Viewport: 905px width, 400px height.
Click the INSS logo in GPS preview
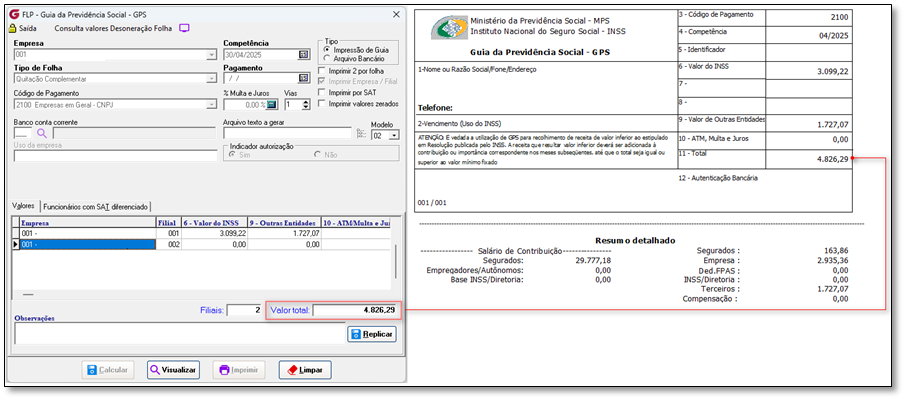[x=449, y=28]
